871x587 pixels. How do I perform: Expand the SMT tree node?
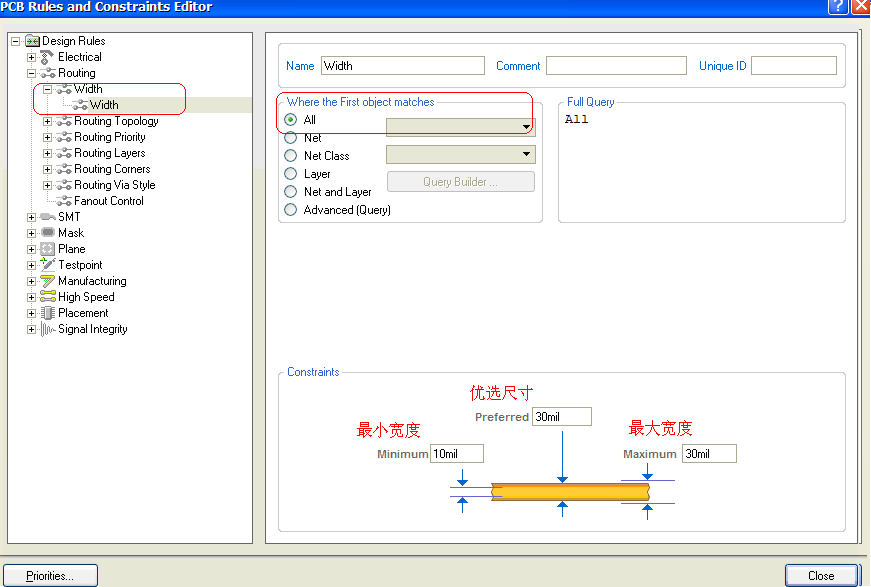coord(32,218)
